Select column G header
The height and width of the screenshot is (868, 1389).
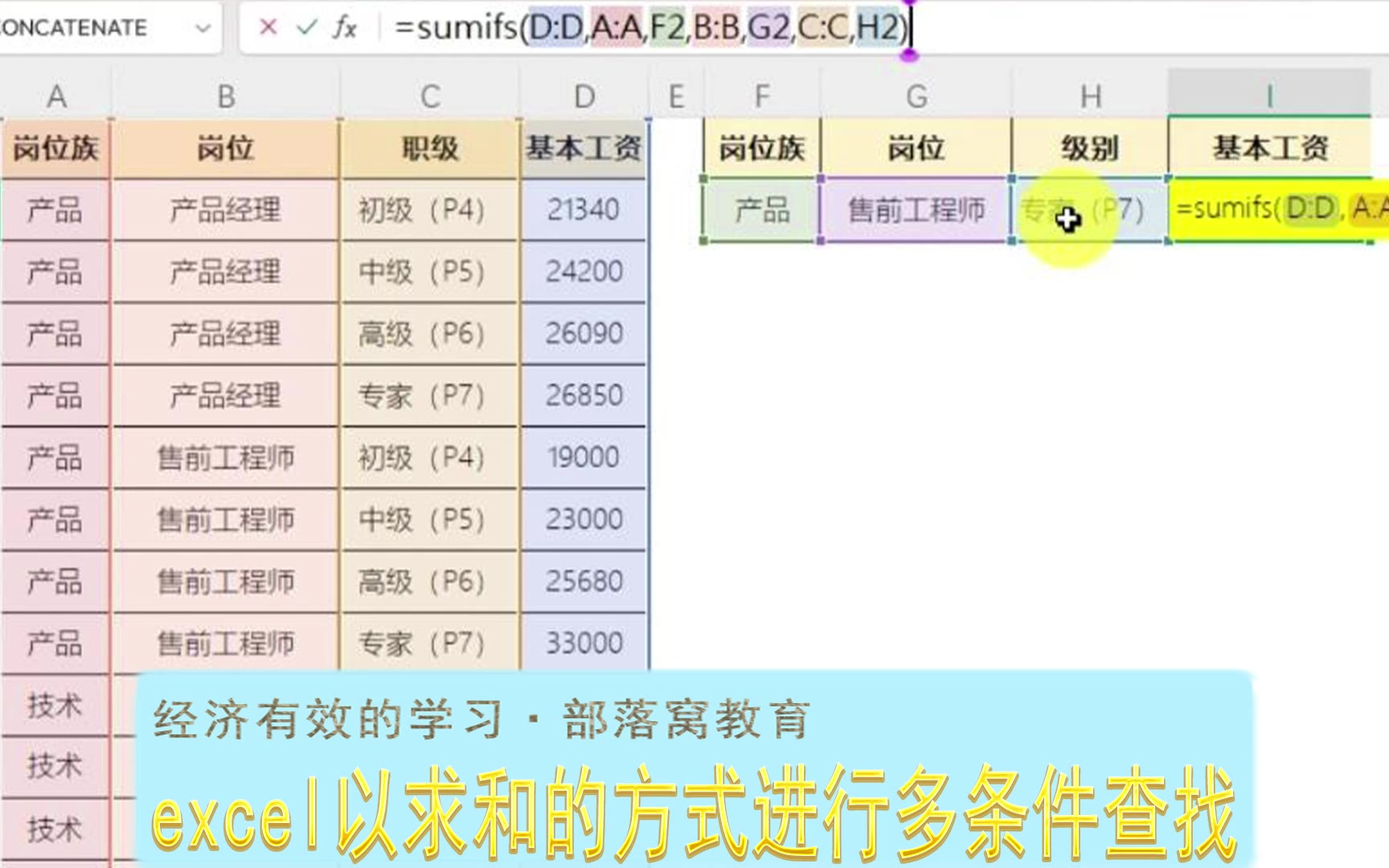[x=916, y=96]
